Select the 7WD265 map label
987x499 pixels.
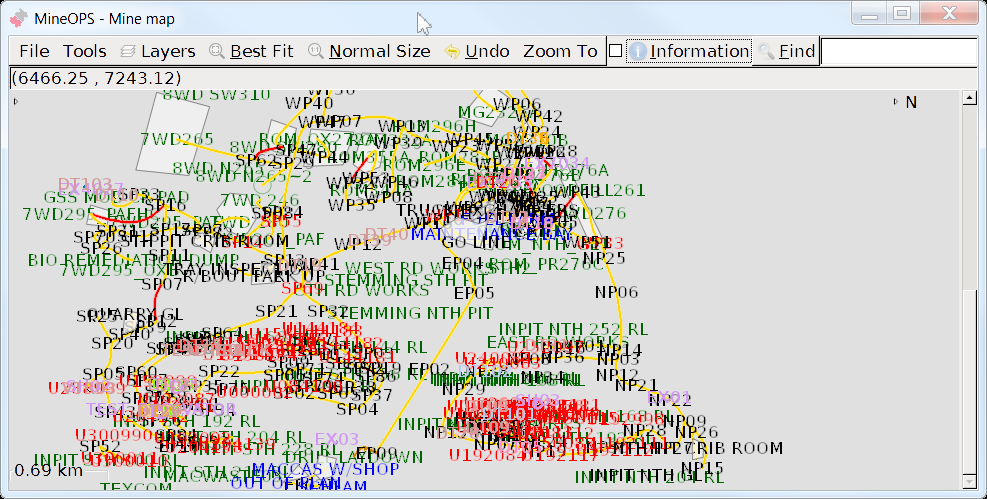177,138
